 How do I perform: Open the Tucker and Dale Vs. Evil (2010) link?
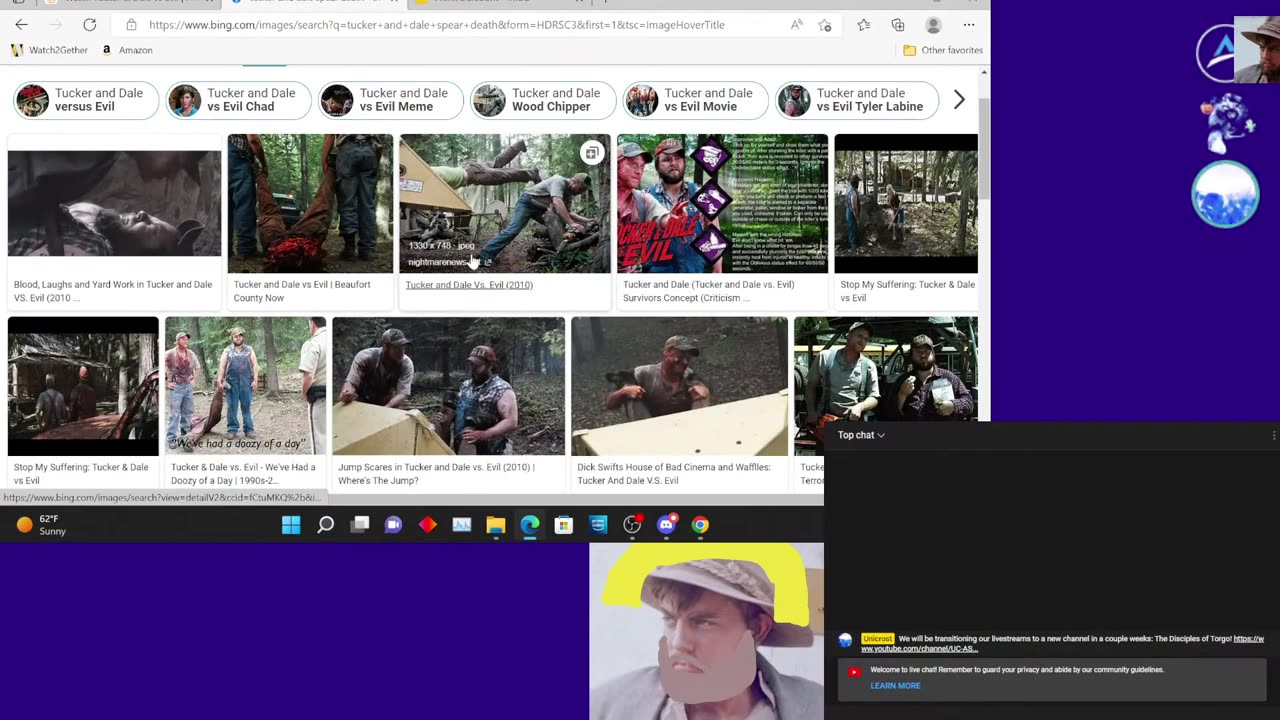point(469,285)
